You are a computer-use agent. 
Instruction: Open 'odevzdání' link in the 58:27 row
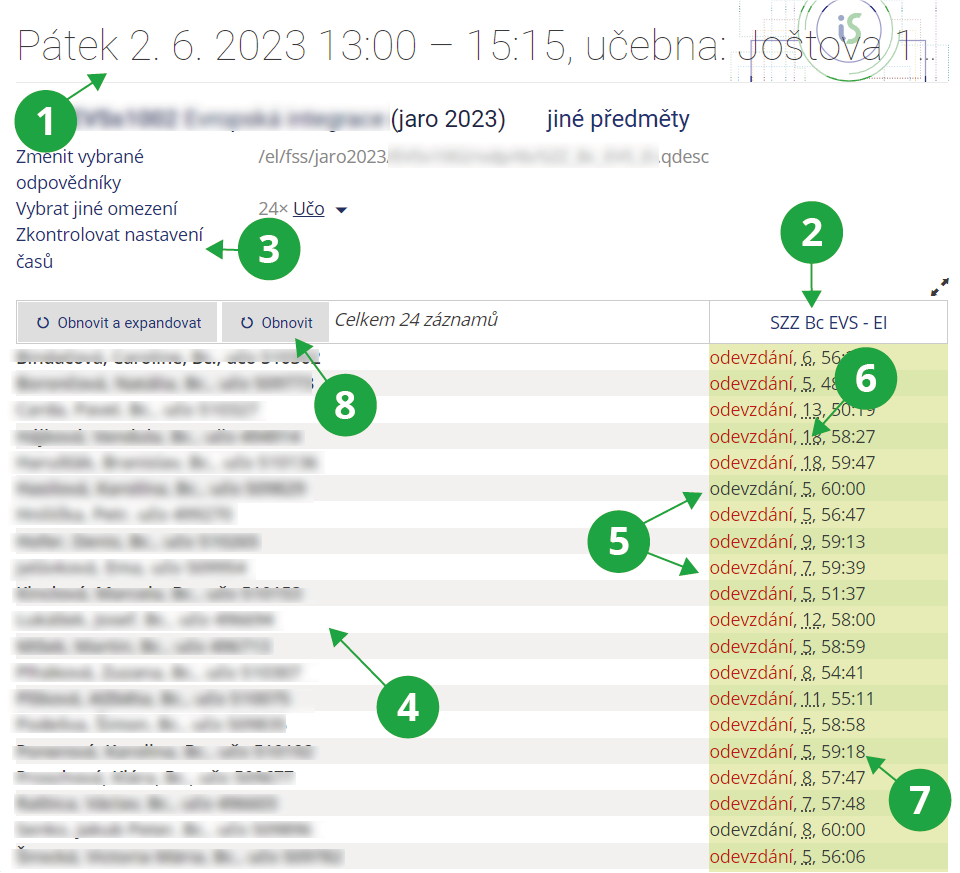click(753, 436)
